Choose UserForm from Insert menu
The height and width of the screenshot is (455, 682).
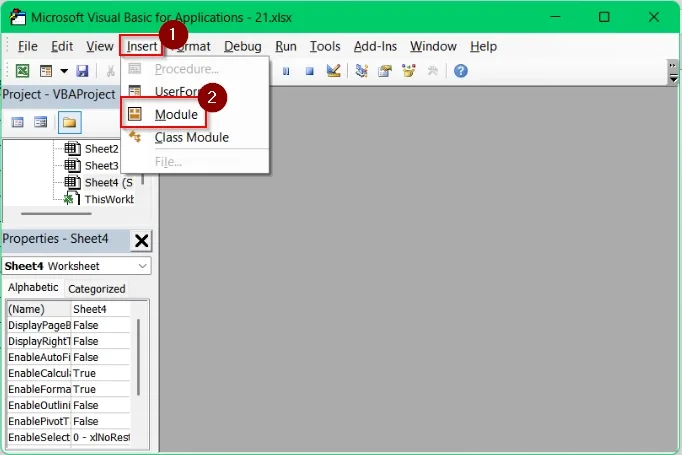(195, 91)
